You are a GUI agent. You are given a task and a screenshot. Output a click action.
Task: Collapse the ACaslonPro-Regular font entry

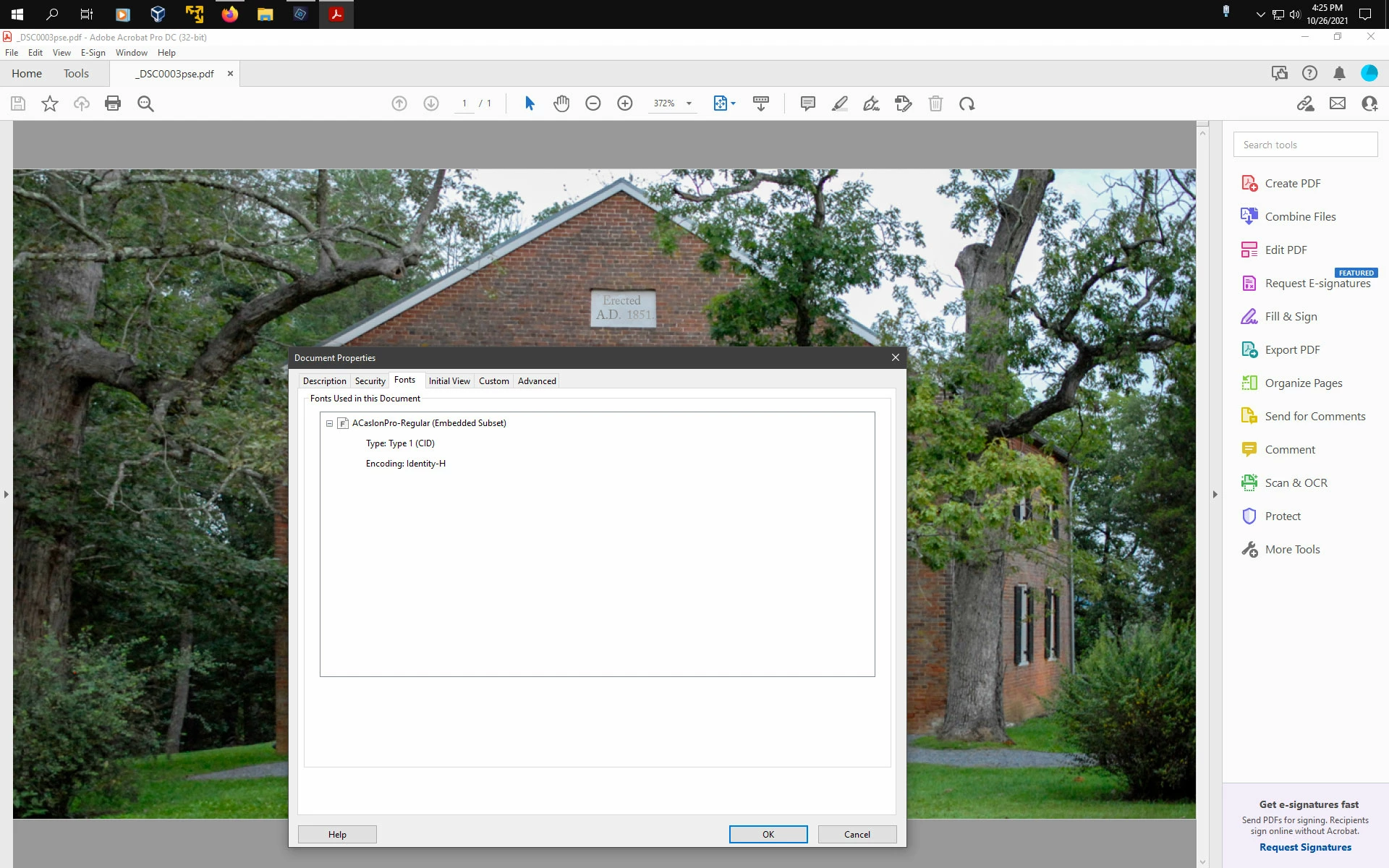click(x=329, y=423)
